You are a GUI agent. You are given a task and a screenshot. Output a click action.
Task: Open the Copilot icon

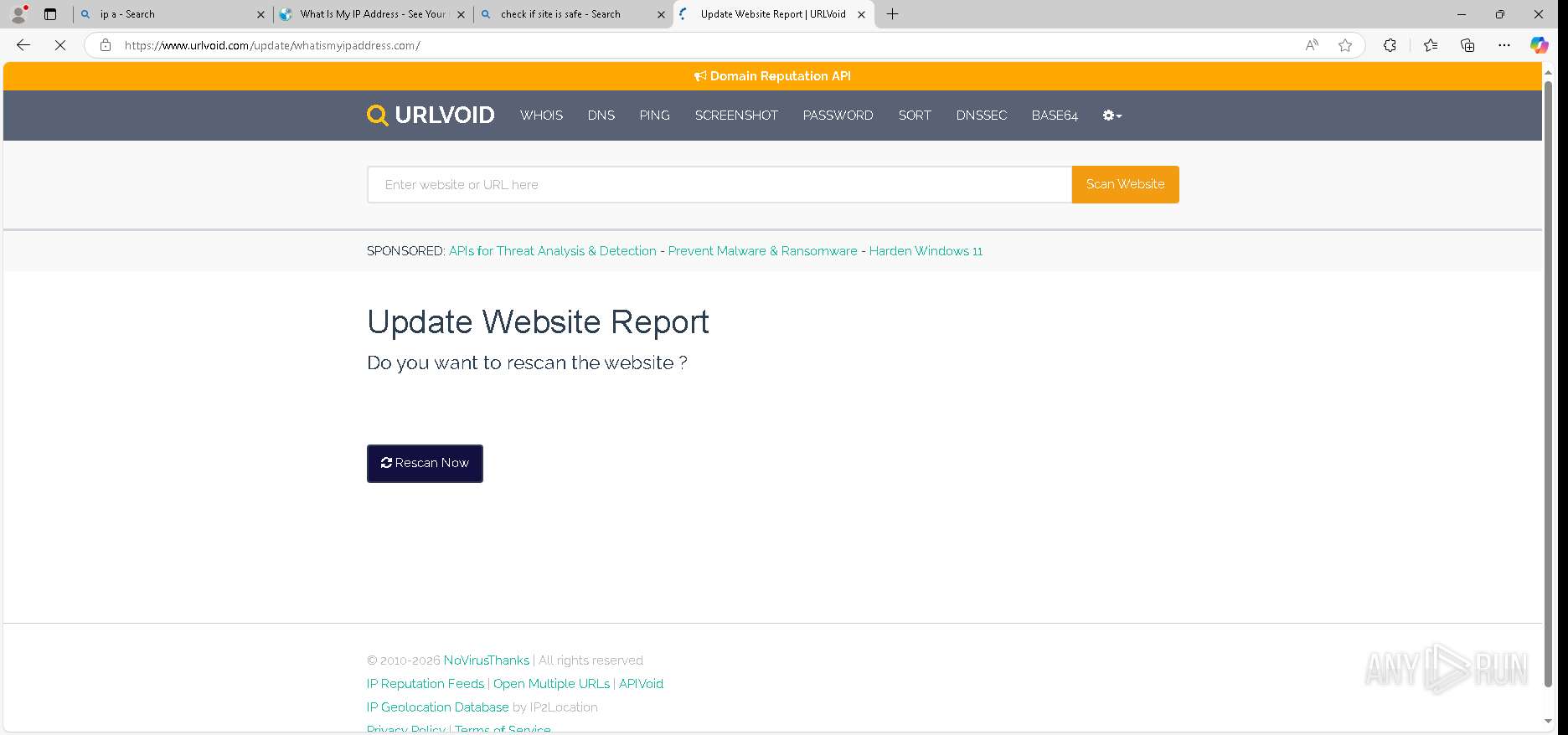tap(1540, 45)
